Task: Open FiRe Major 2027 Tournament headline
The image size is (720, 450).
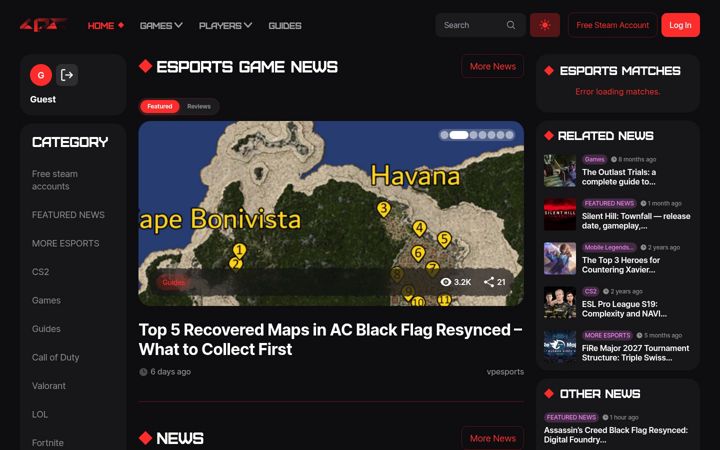Action: 636,353
